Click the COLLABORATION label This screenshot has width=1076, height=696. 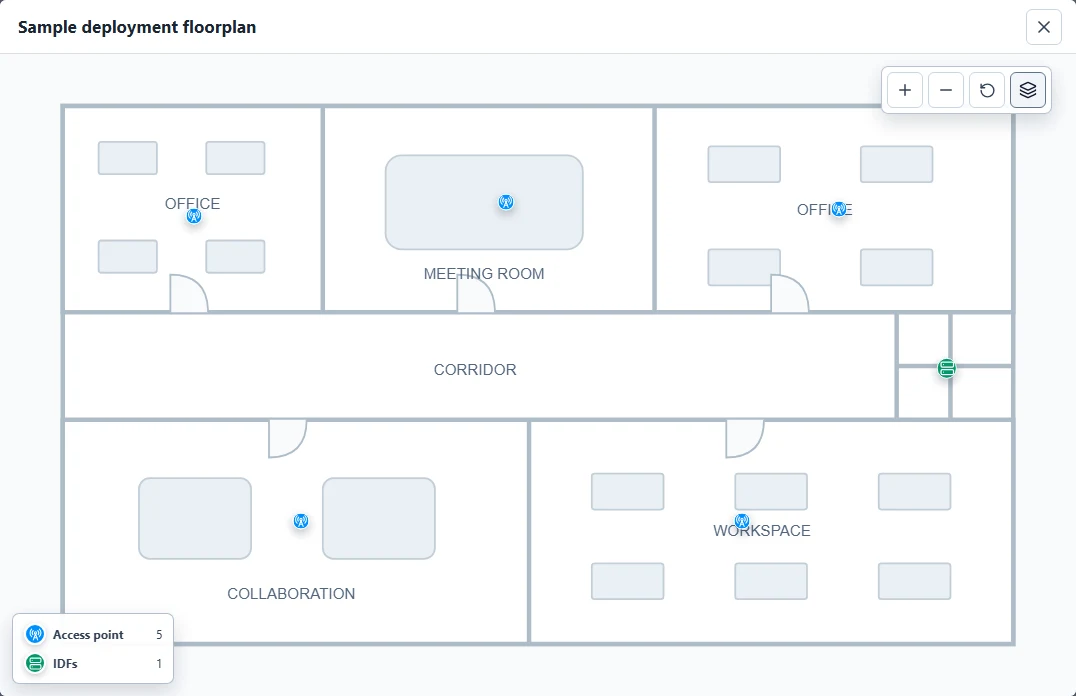[291, 593]
